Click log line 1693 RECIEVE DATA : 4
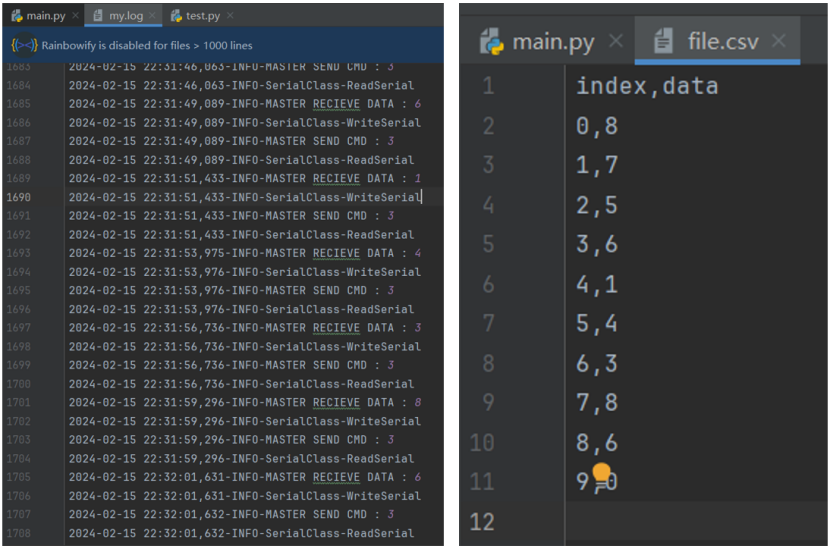 click(x=245, y=253)
